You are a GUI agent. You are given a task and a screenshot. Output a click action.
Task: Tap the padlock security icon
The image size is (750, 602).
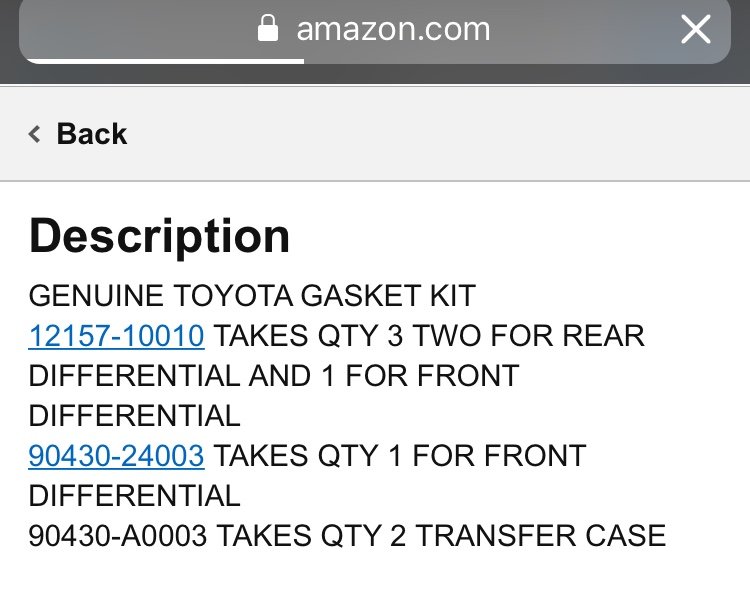268,28
